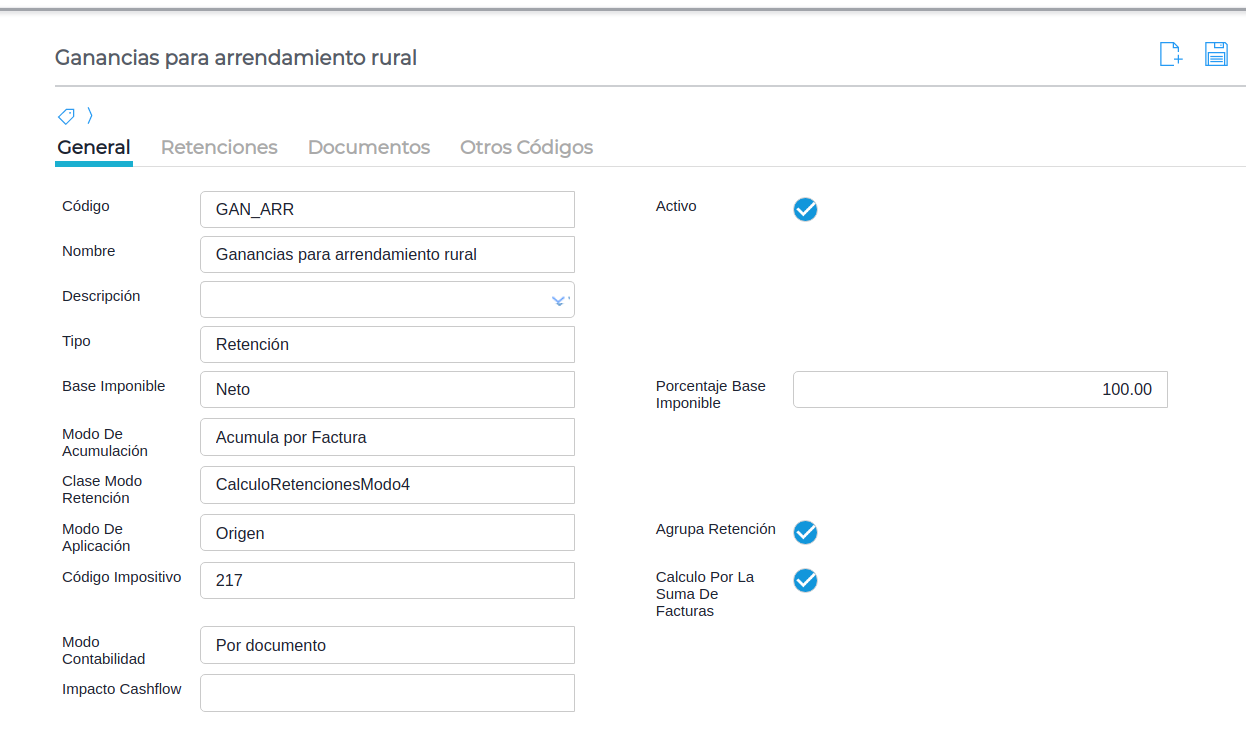Open the Documentos tab
This screenshot has height=732, width=1246.
(x=368, y=147)
